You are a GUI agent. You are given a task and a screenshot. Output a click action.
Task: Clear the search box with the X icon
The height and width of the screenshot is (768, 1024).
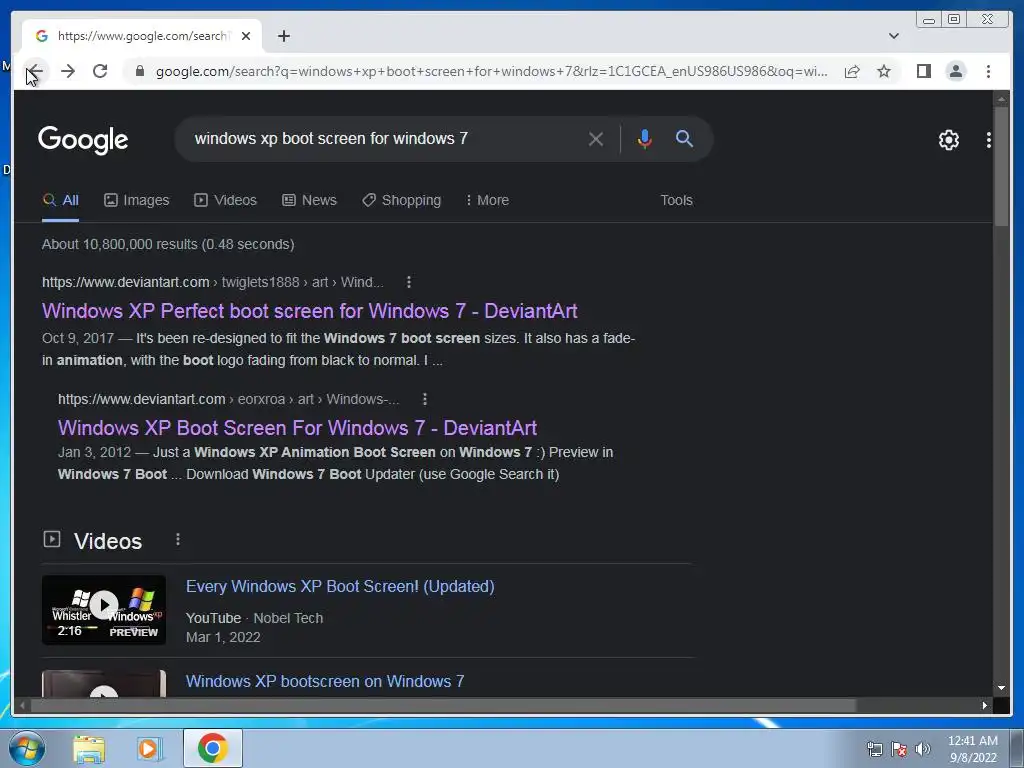pyautogui.click(x=595, y=138)
